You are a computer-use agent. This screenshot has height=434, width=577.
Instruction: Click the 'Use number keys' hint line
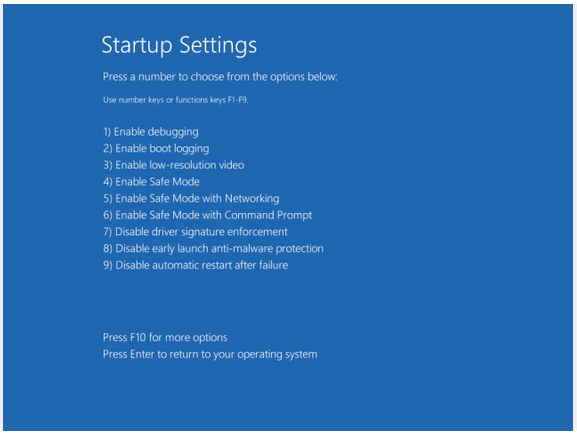176,100
